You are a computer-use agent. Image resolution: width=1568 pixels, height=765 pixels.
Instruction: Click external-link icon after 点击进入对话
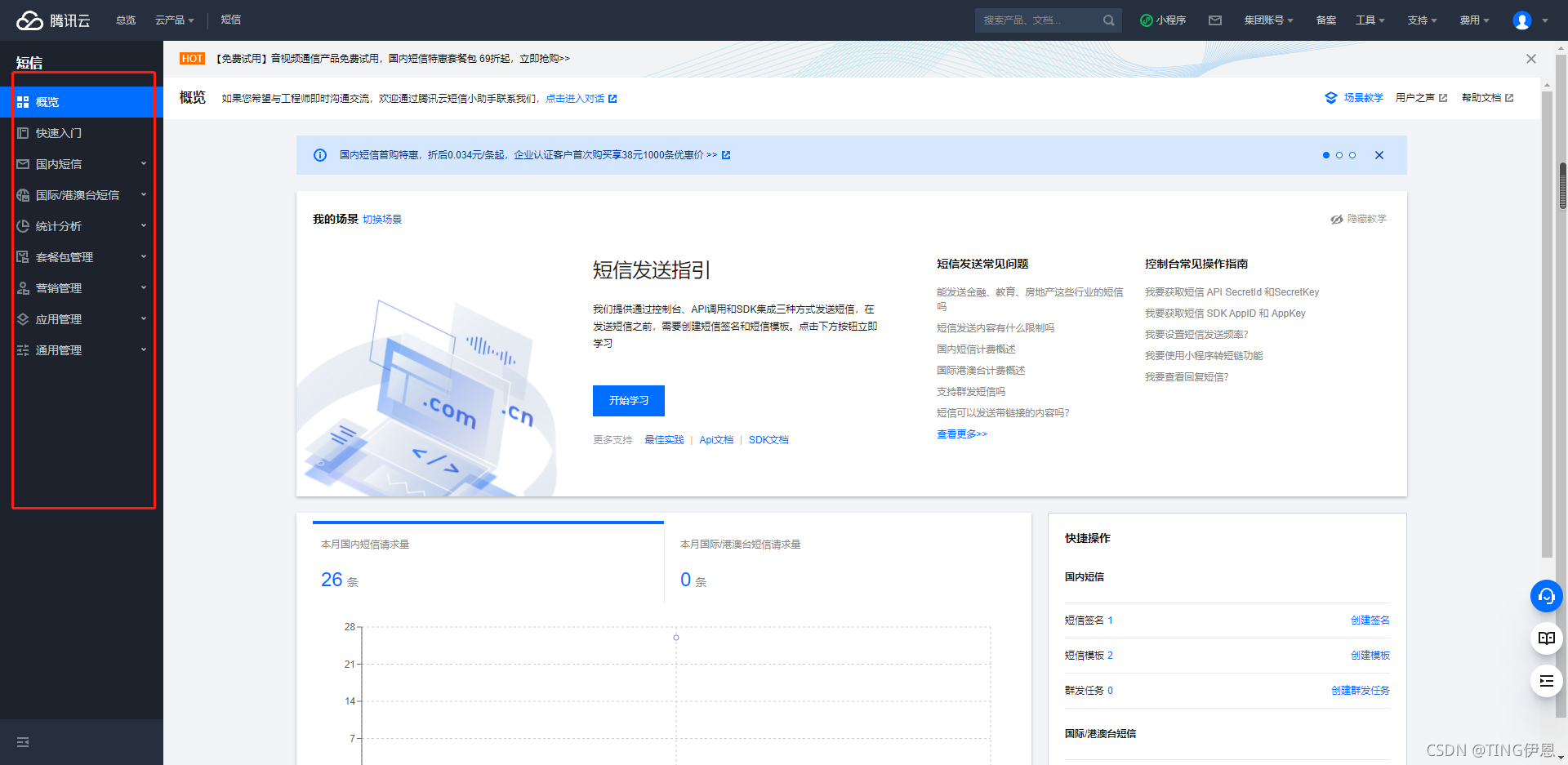[x=612, y=99]
